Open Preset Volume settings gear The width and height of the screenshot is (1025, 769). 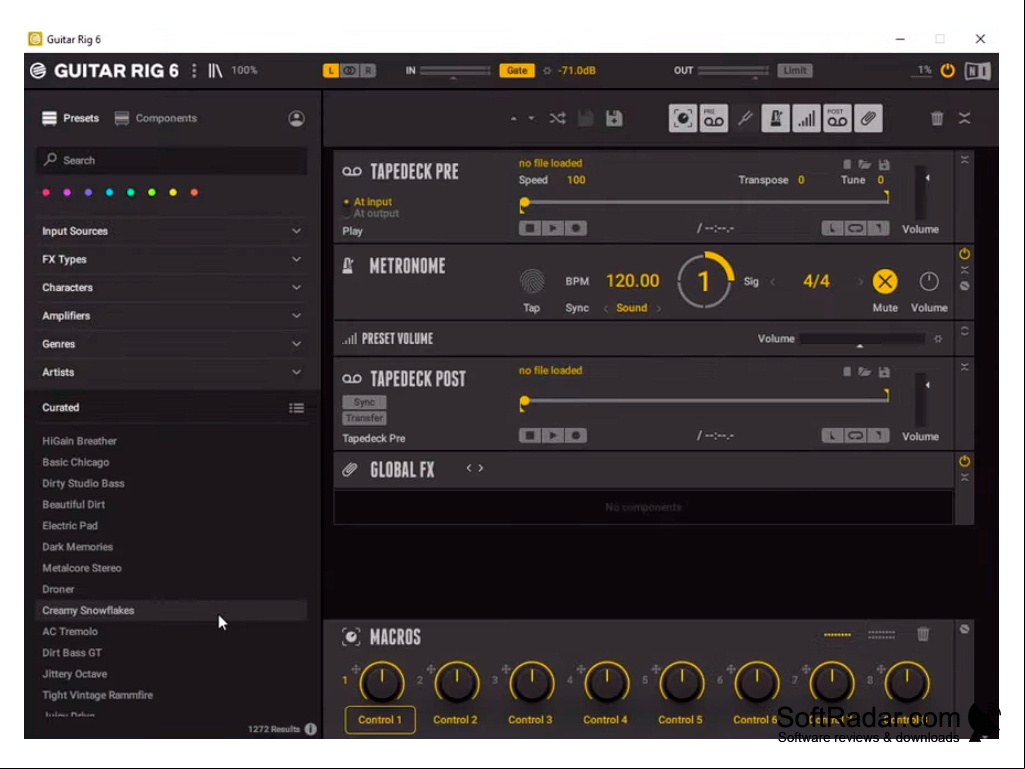(938, 339)
